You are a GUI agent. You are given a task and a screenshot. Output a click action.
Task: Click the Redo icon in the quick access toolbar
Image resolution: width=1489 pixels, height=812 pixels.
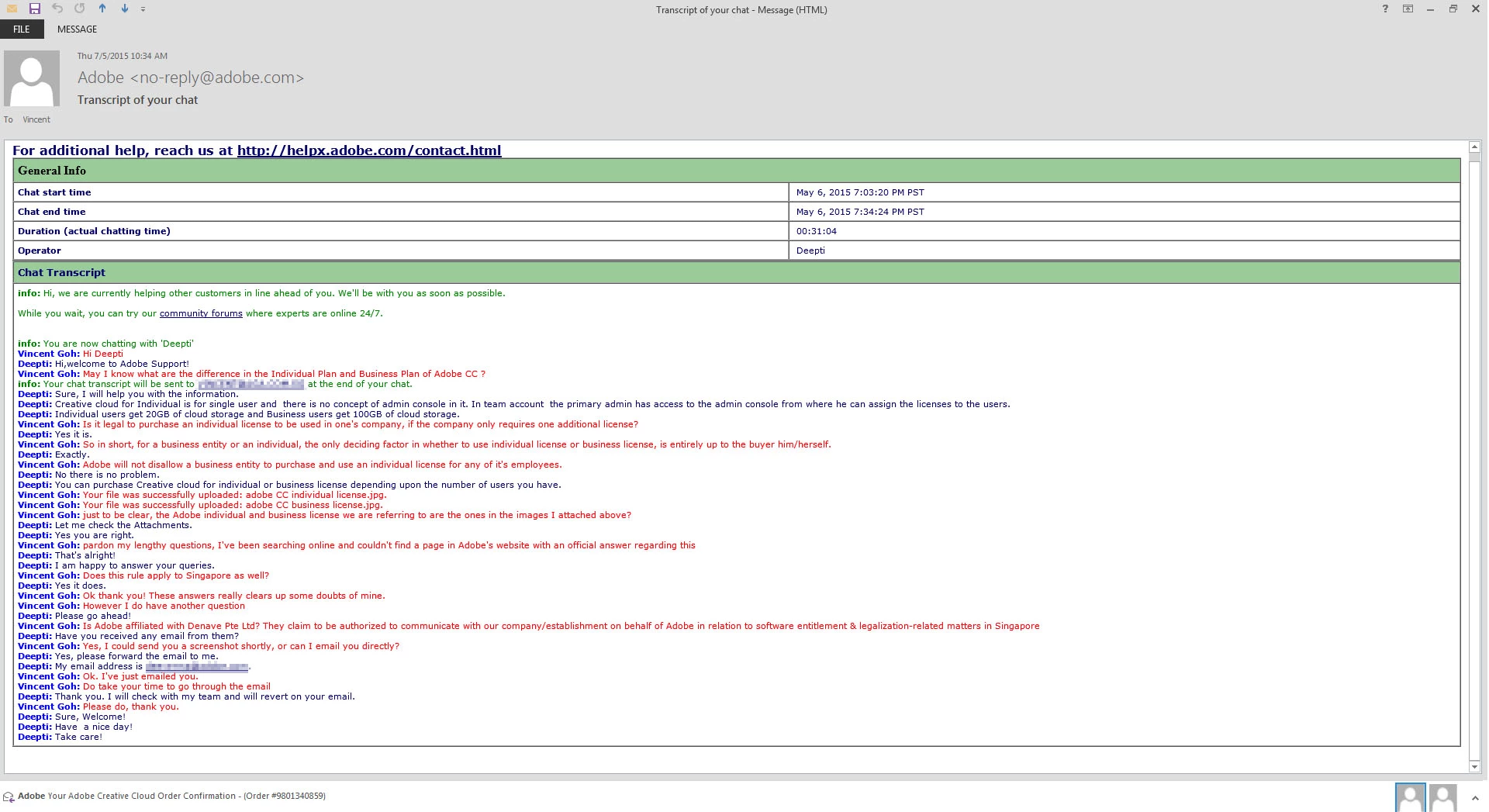coord(80,9)
